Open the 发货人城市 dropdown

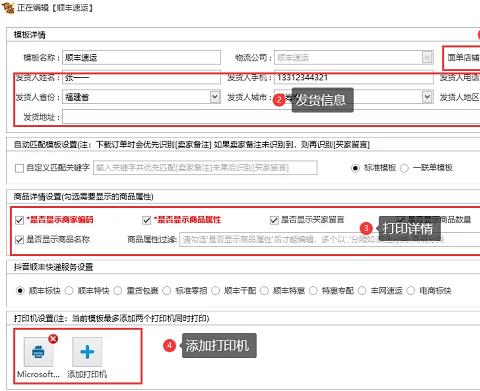coord(427,97)
